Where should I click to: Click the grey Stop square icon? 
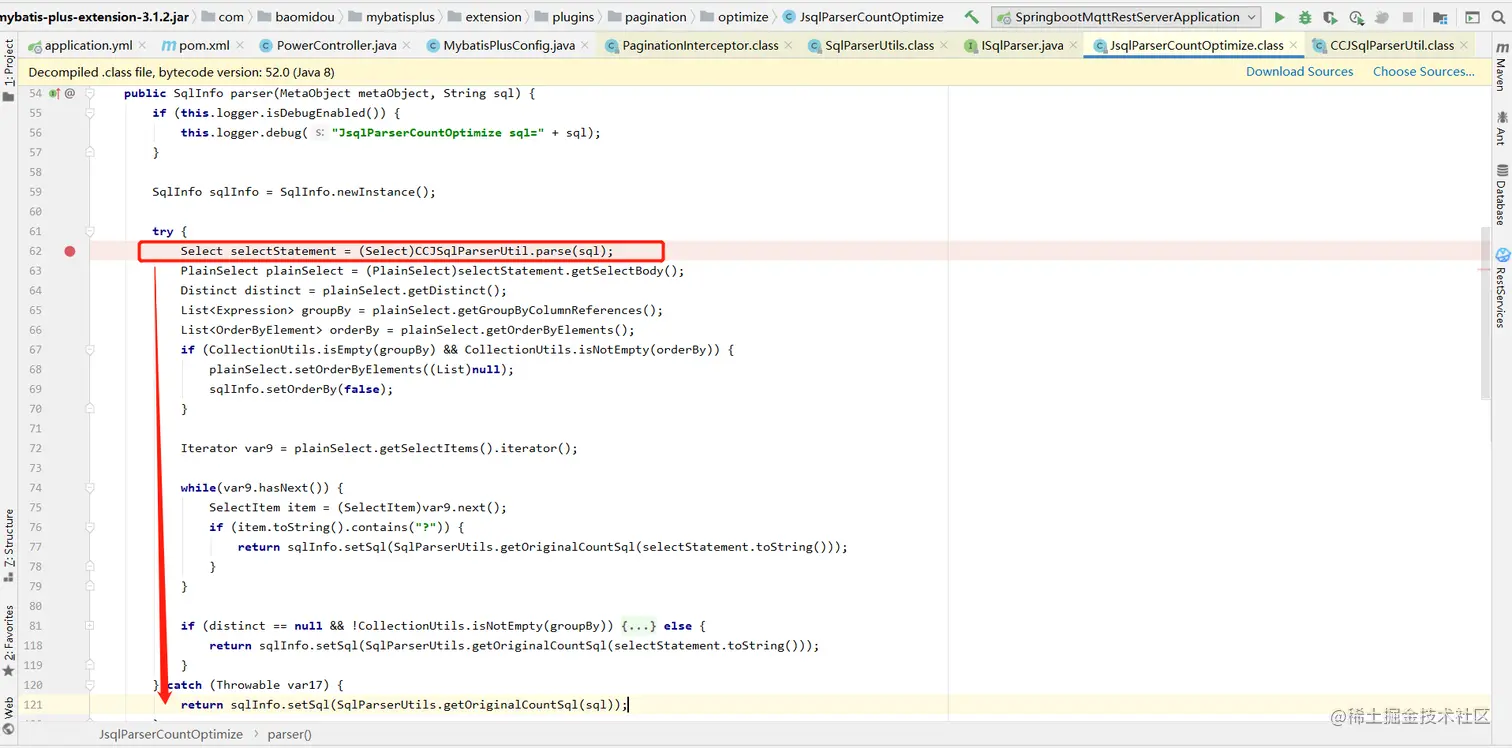[1408, 17]
